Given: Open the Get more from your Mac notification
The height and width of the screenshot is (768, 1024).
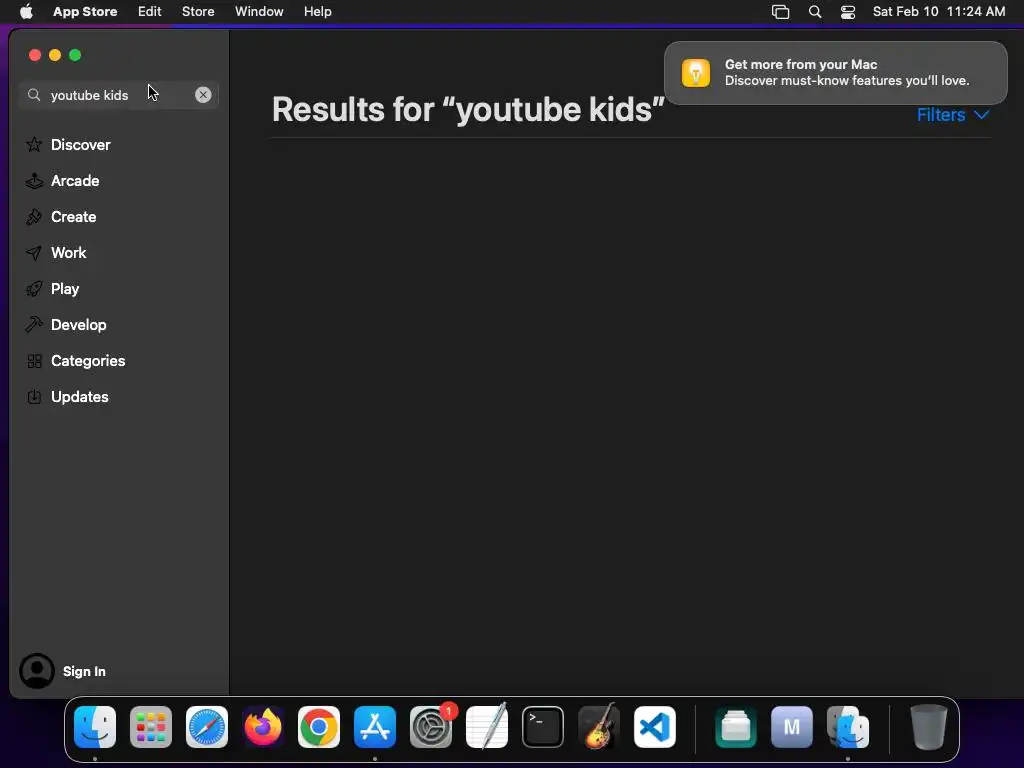Looking at the screenshot, I should pyautogui.click(x=835, y=72).
